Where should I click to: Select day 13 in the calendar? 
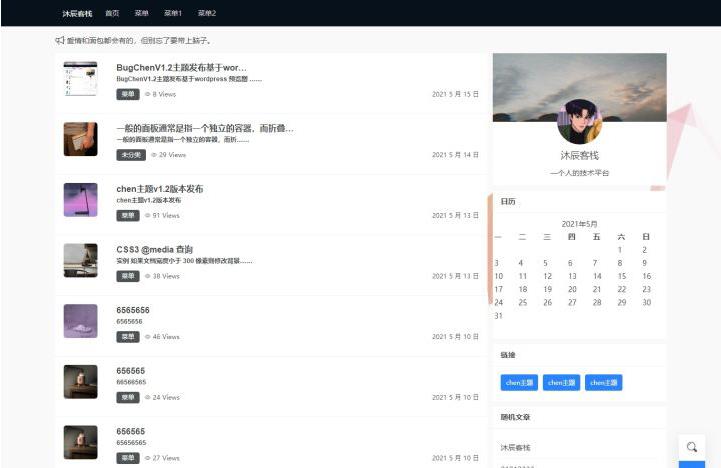[572, 276]
